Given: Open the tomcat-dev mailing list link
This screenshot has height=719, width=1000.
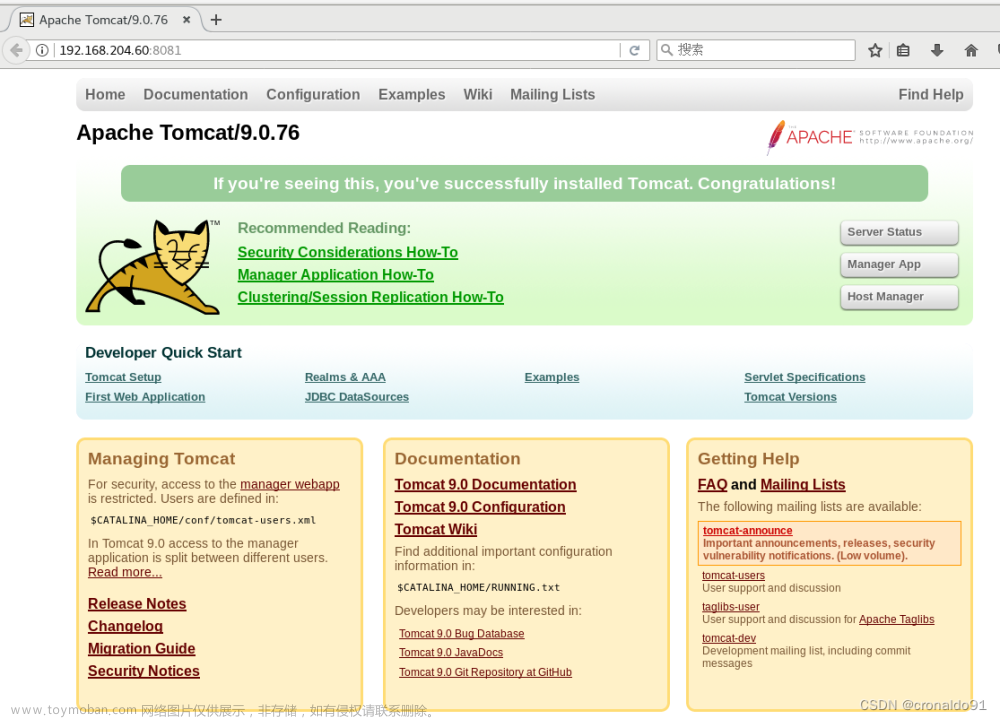Looking at the screenshot, I should pyautogui.click(x=729, y=638).
